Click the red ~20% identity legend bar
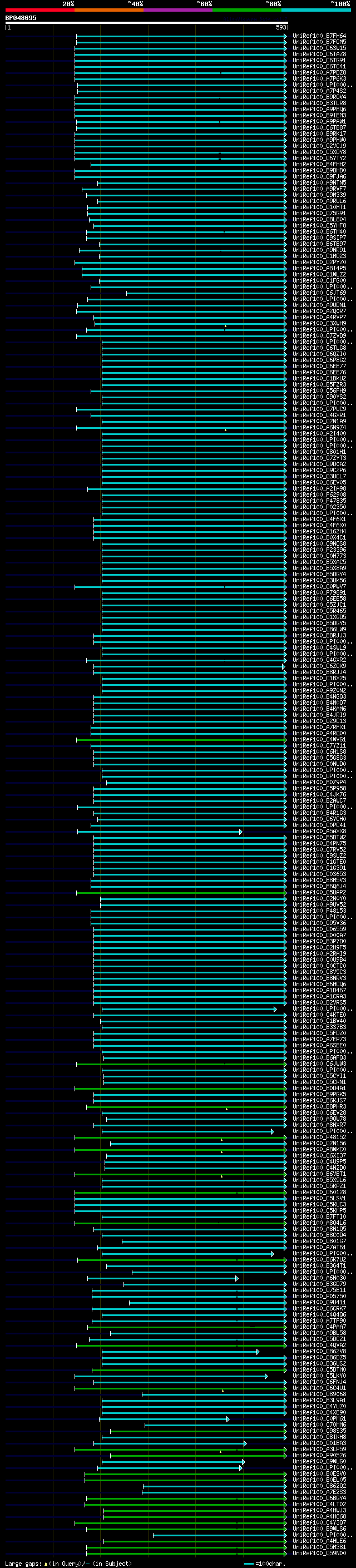Screen dimensions: 356x1568 point(39,10)
